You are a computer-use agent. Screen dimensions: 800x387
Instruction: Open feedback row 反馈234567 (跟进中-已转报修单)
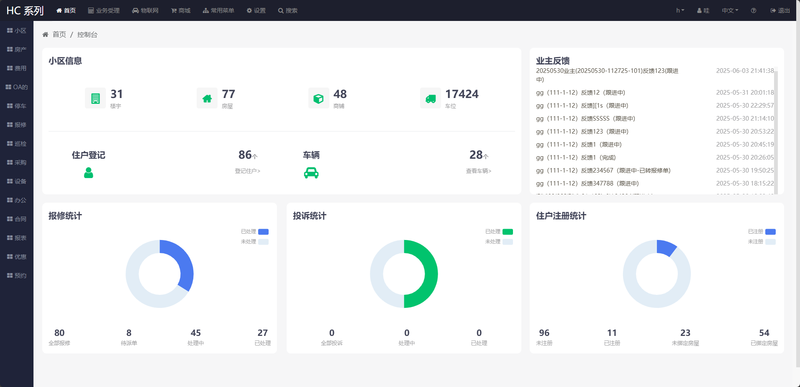[655, 170]
